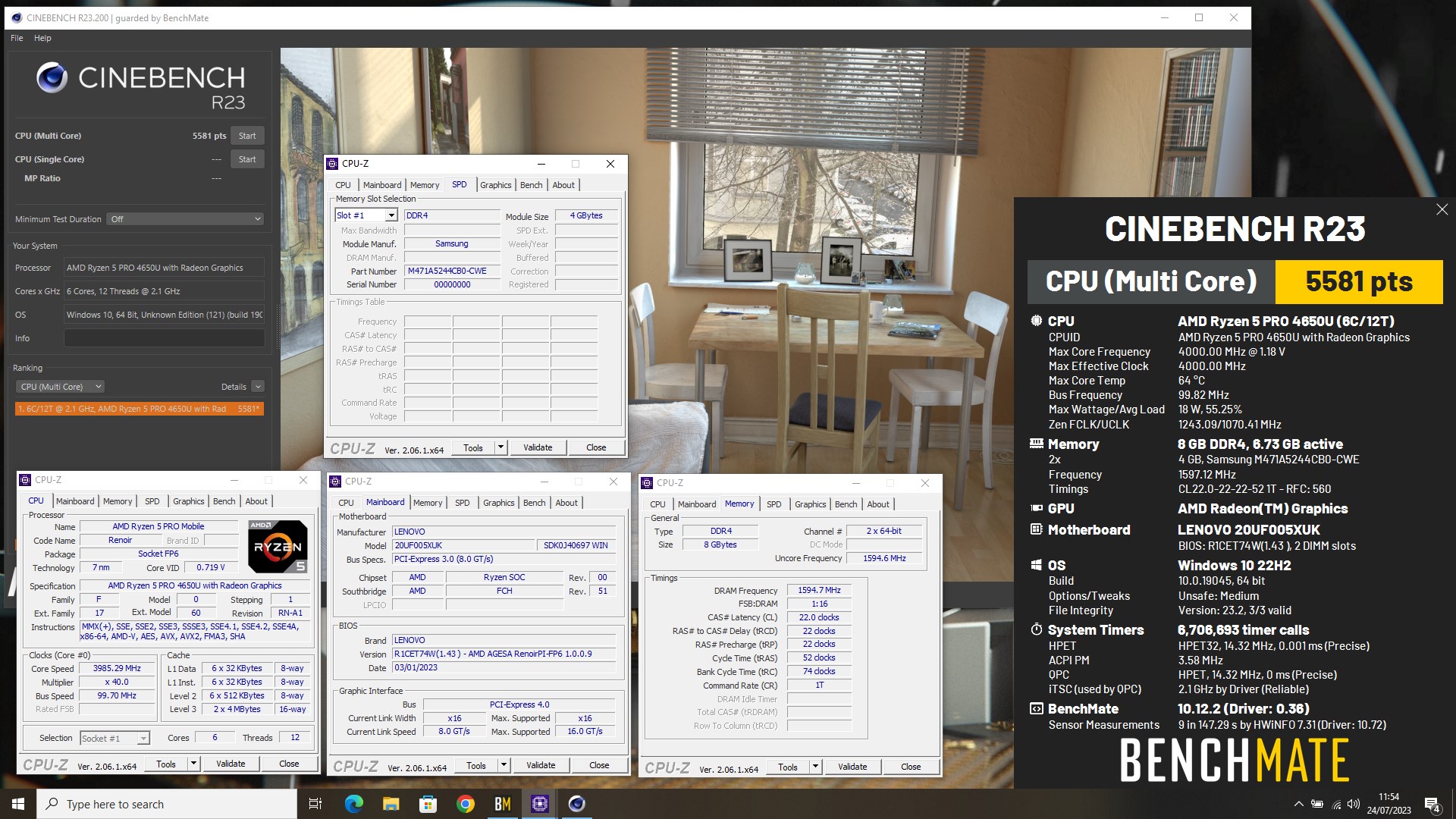Click CAS# Latency 22.0 clocks value
This screenshot has width=1456, height=819.
click(x=819, y=617)
